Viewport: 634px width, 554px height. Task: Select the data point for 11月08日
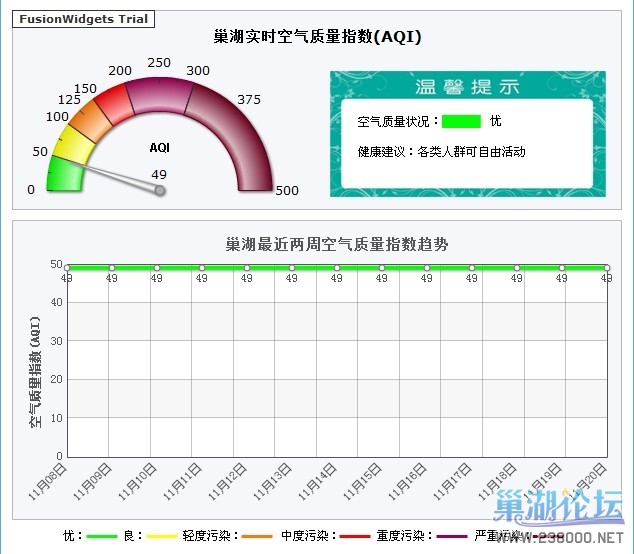(66, 268)
